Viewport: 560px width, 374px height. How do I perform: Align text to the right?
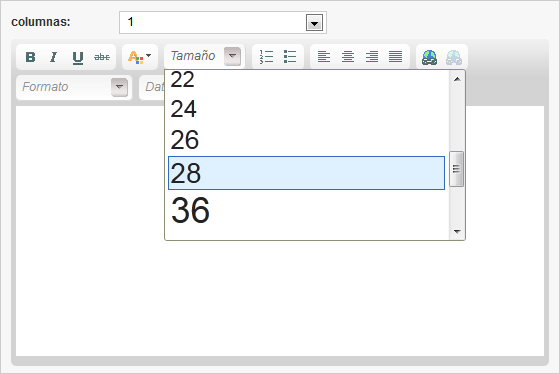pos(372,56)
